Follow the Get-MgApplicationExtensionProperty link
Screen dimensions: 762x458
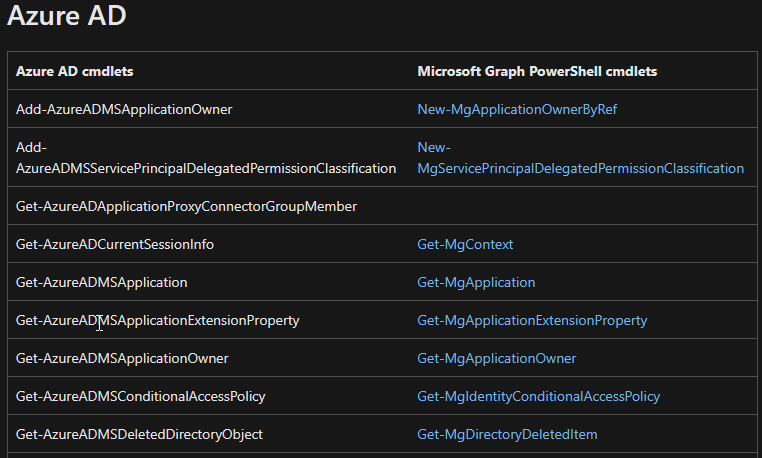(x=532, y=320)
